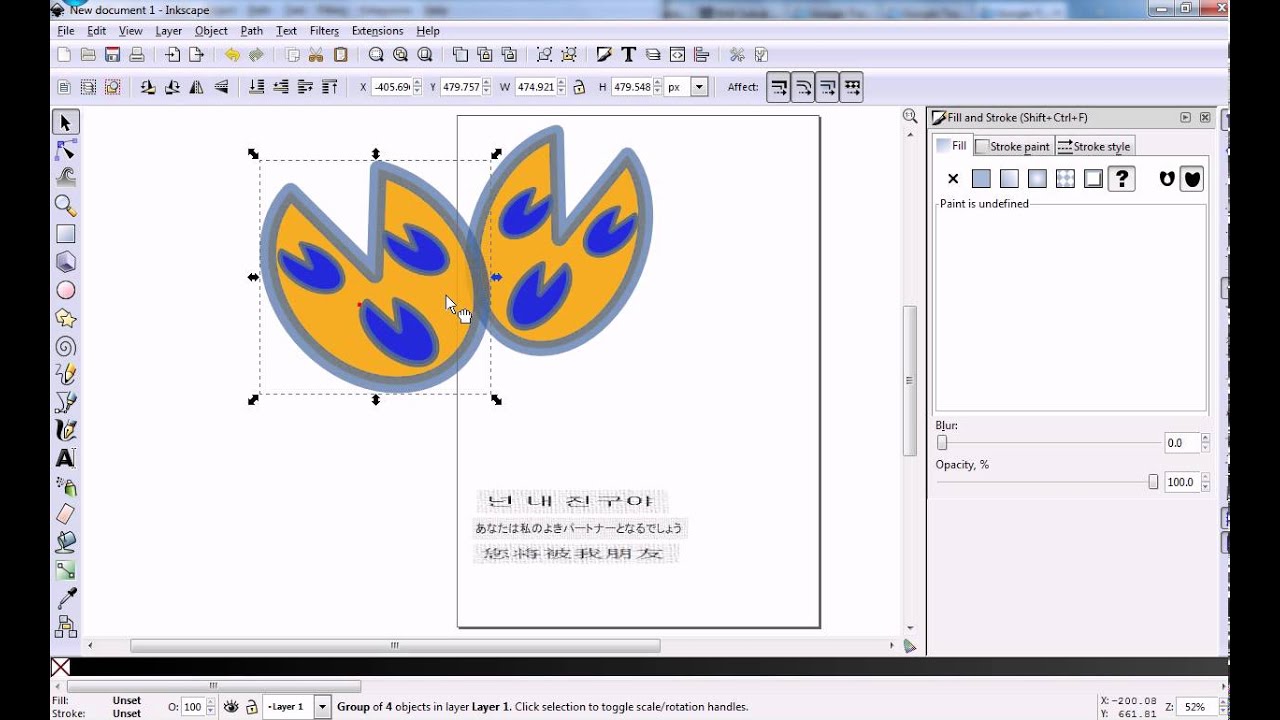The width and height of the screenshot is (1280, 720).
Task: Select the Zoom tool in toolbox
Action: [x=66, y=206]
